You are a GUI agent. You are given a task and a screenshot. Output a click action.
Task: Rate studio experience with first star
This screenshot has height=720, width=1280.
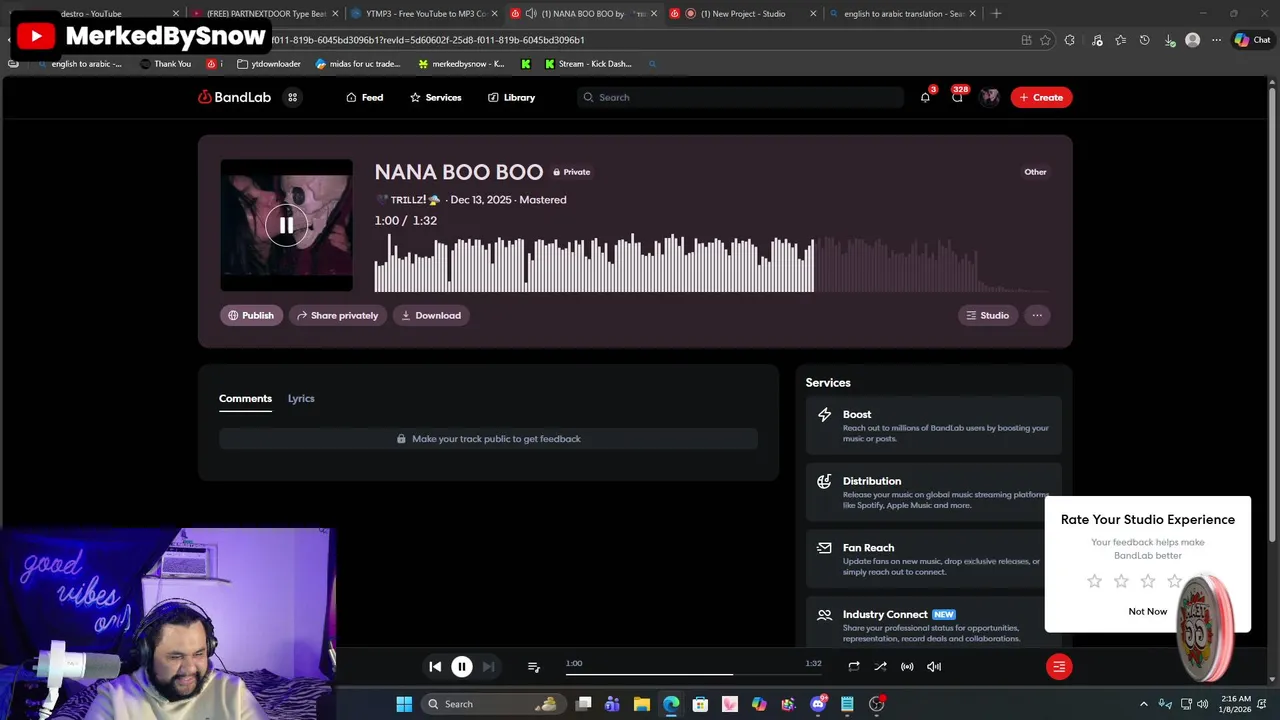coord(1094,581)
